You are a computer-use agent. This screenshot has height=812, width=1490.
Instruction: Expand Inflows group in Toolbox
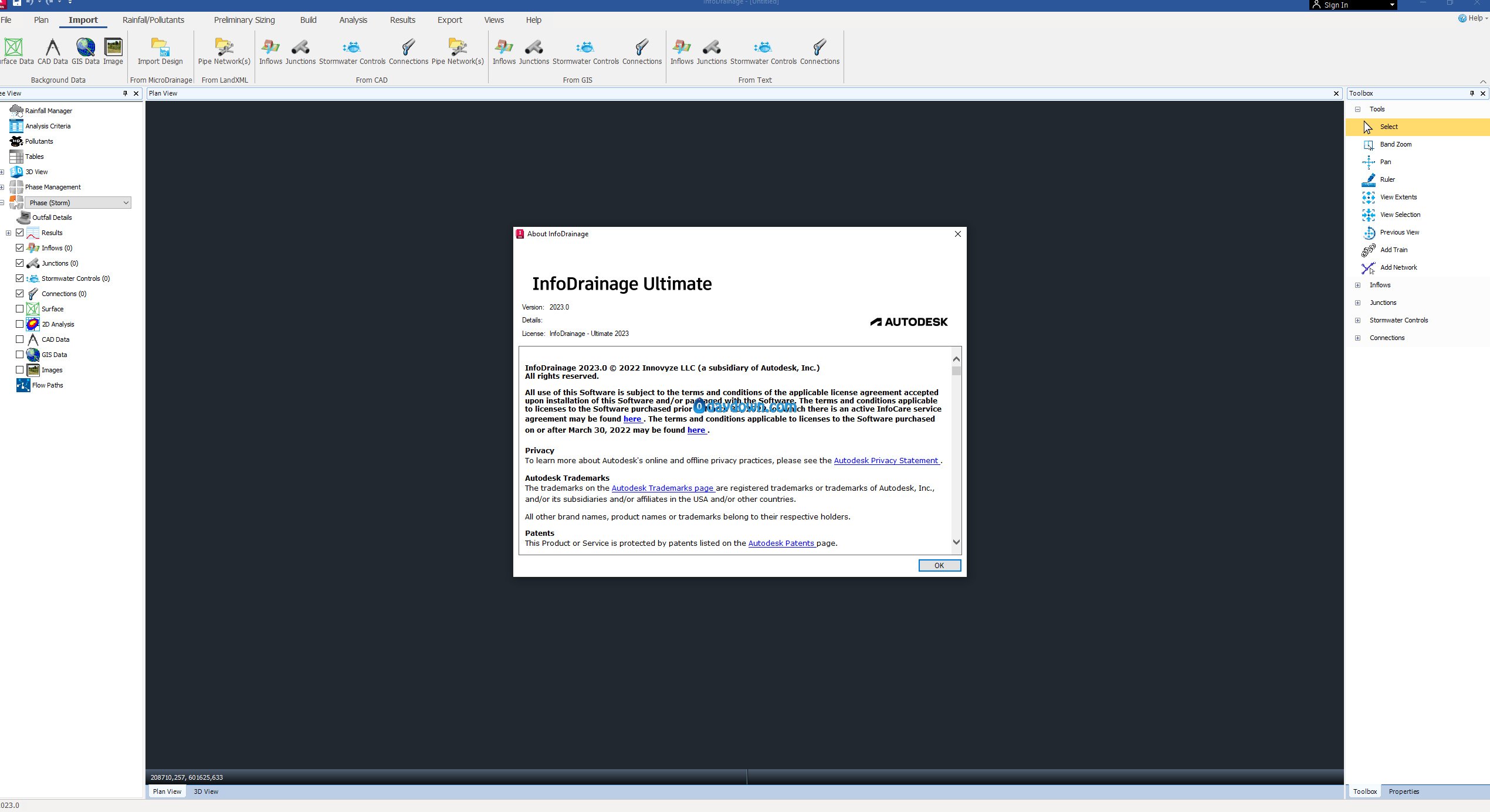click(x=1357, y=285)
